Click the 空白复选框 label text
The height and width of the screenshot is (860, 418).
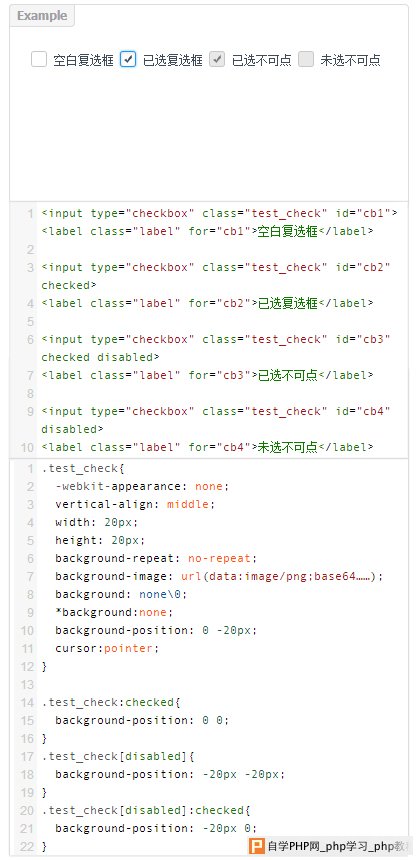point(83,60)
